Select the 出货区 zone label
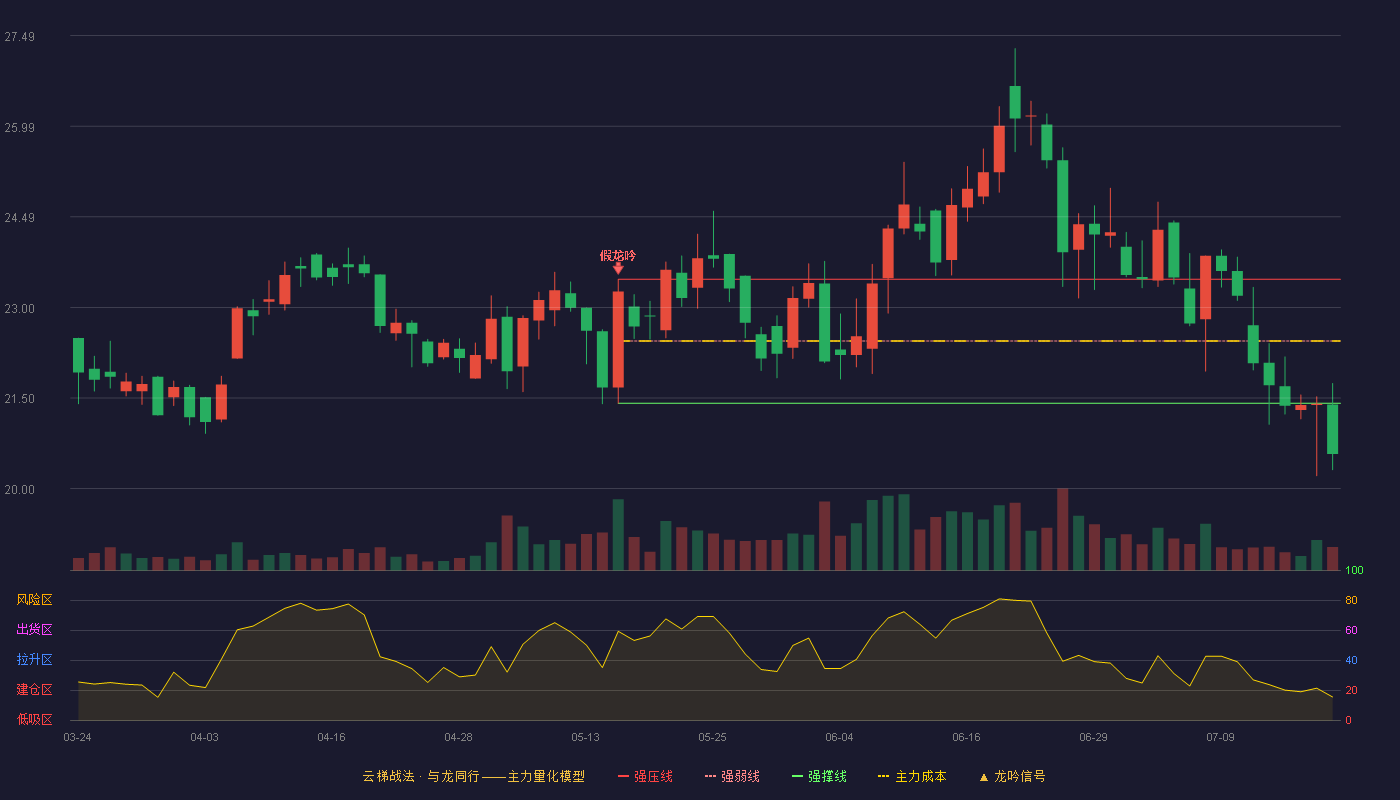The image size is (1400, 800). 34,630
